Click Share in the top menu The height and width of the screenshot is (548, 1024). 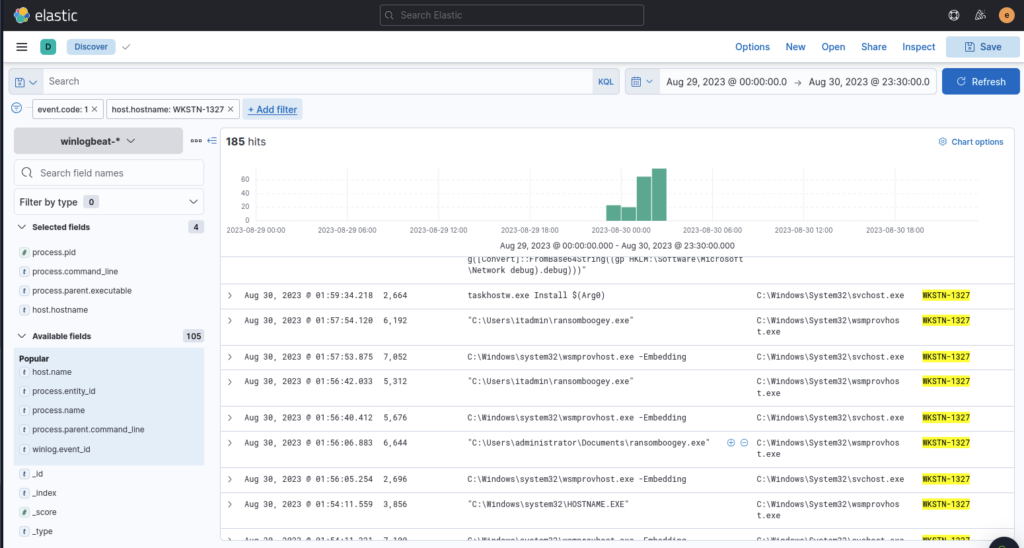[874, 47]
